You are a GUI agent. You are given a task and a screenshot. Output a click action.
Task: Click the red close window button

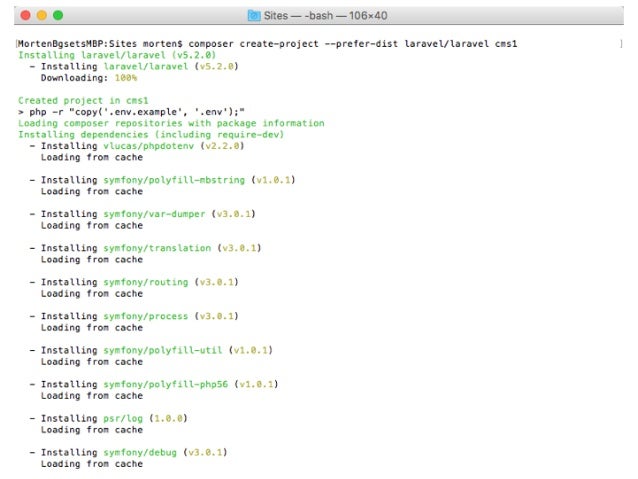25,15
